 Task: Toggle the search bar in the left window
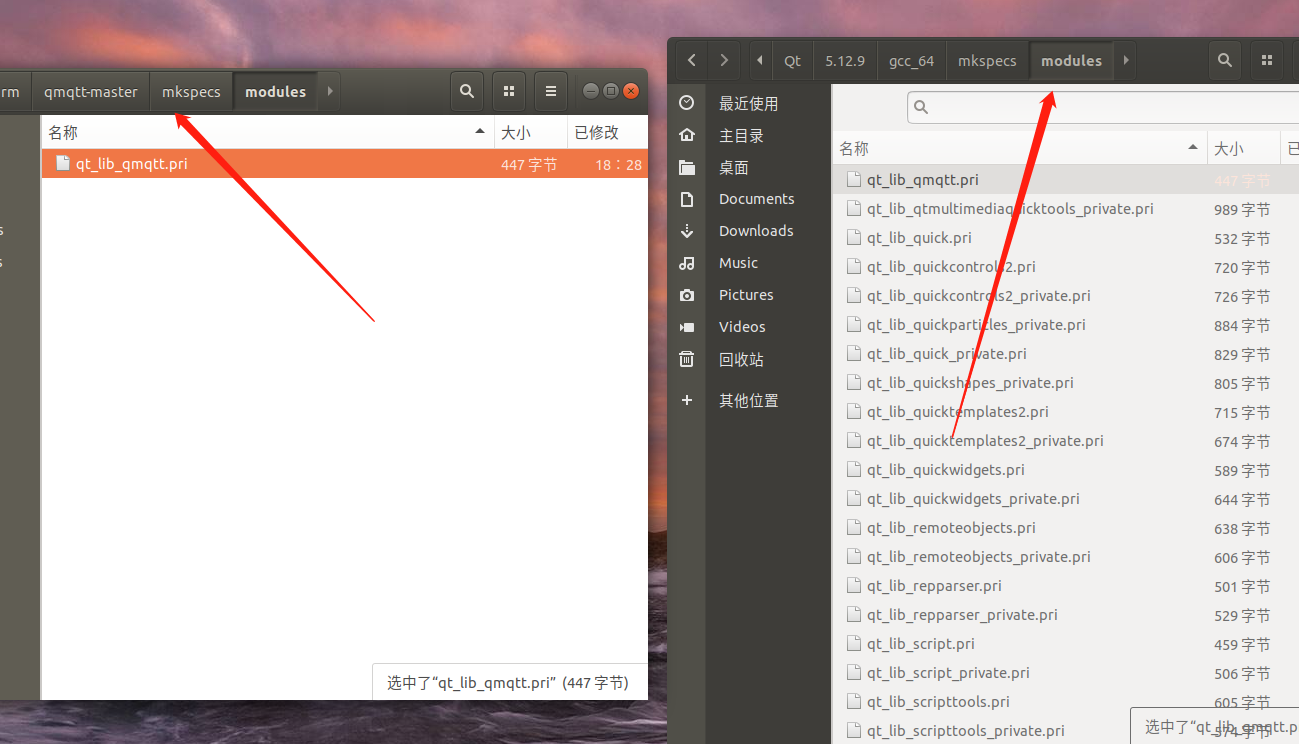[x=466, y=91]
